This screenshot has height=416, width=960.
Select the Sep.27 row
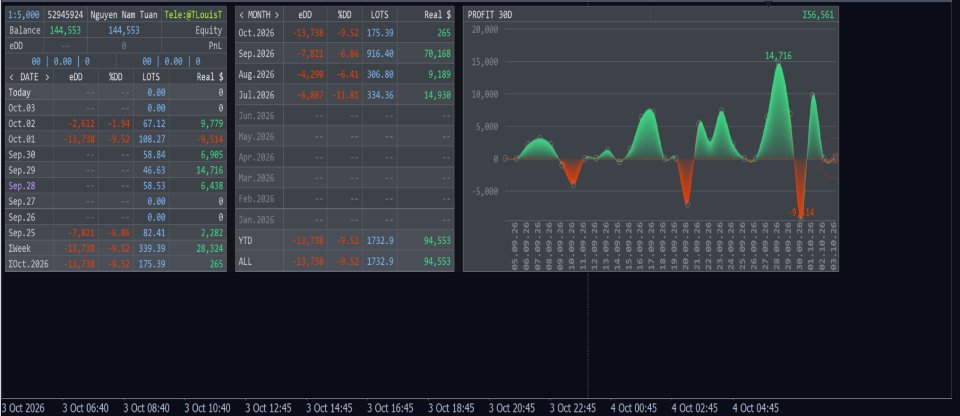pyautogui.click(x=116, y=202)
